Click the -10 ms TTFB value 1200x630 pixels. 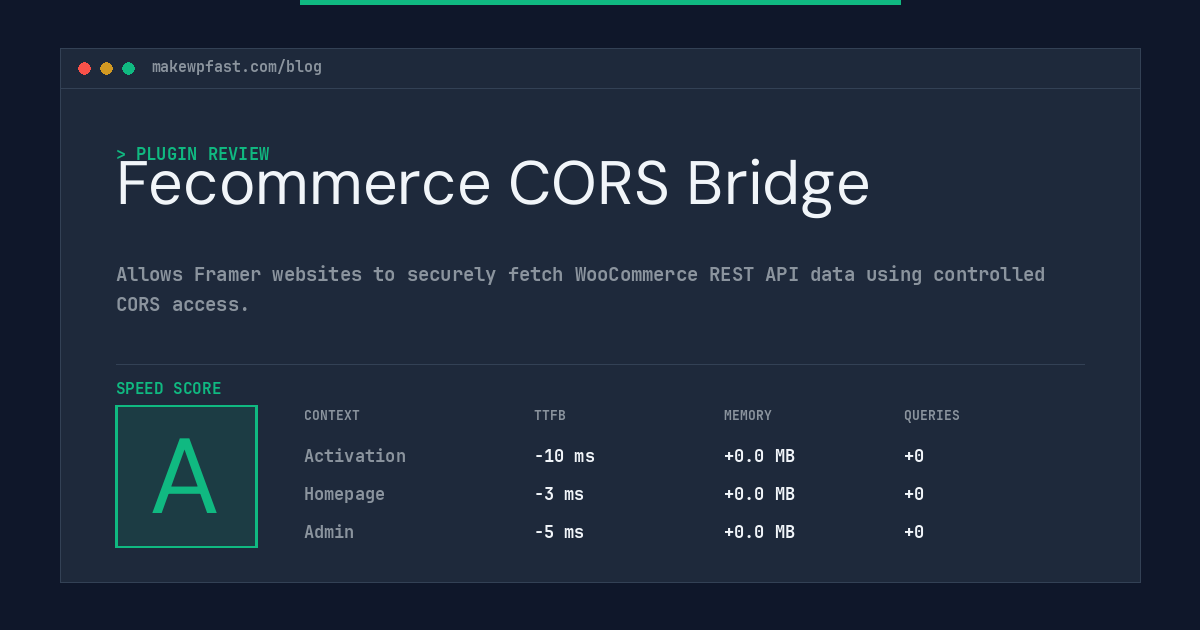[564, 456]
